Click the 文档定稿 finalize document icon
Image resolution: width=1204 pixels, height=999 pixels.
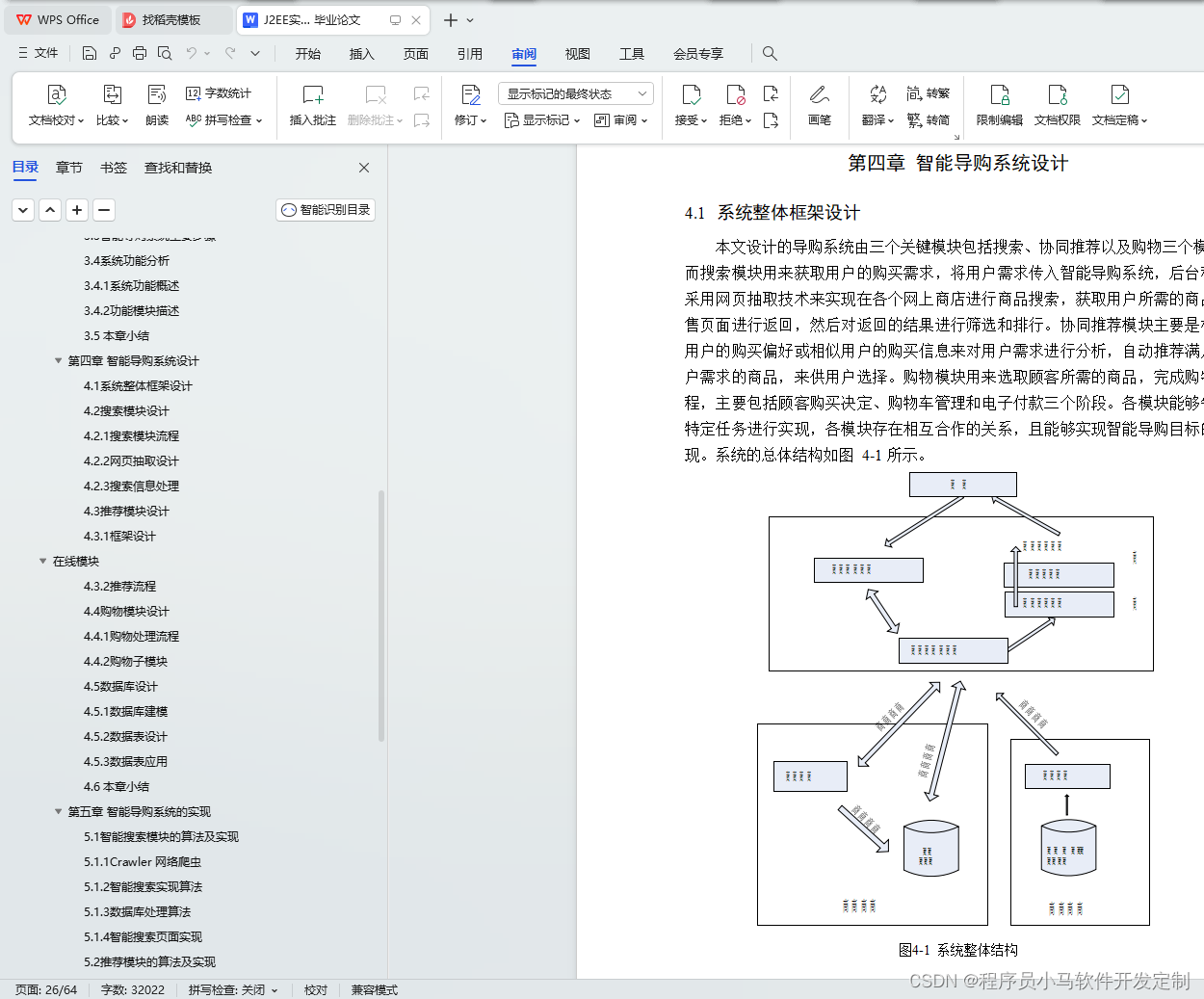pos(1120,94)
